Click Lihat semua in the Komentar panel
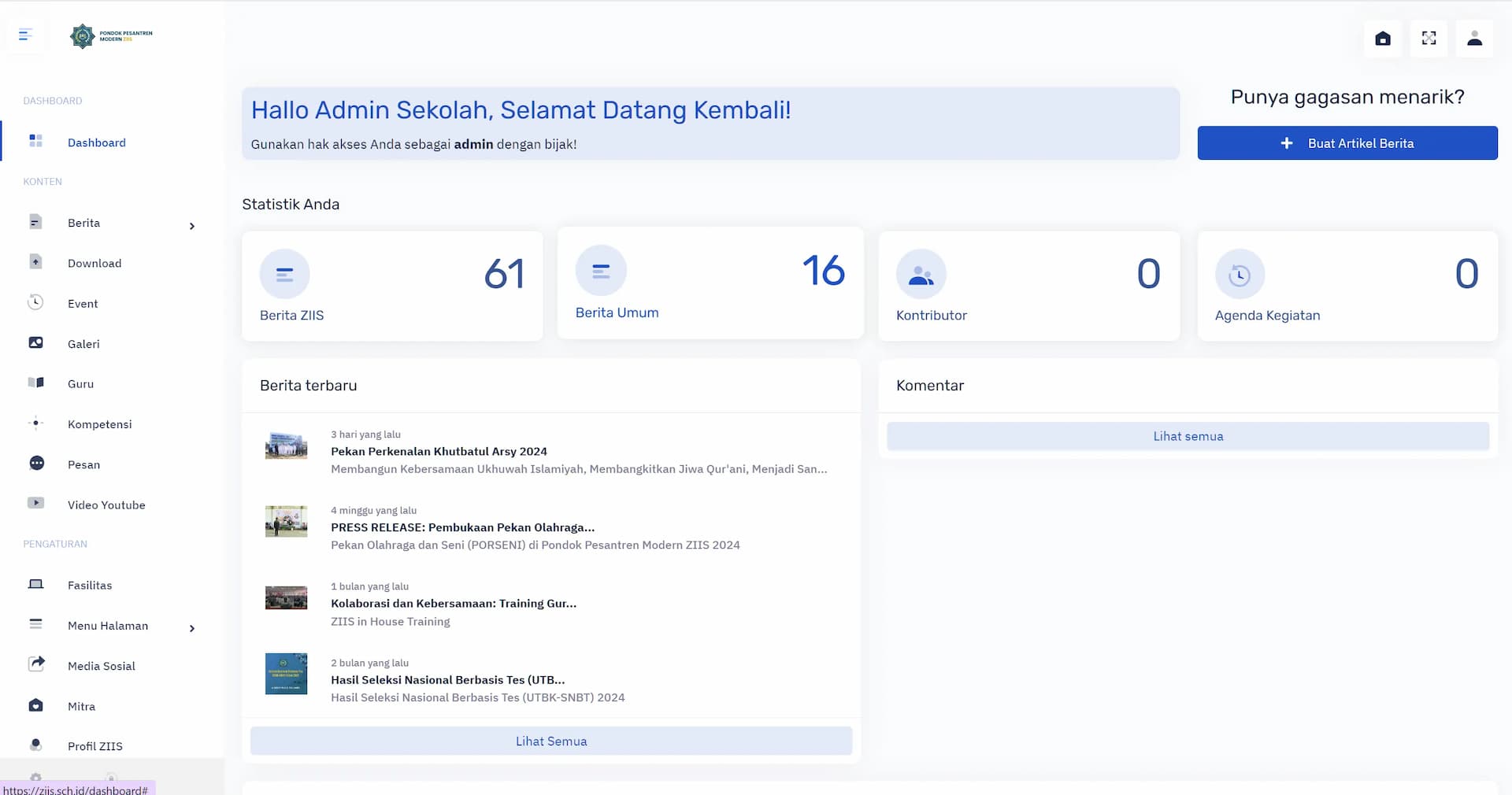This screenshot has width=1512, height=795. 1188,436
